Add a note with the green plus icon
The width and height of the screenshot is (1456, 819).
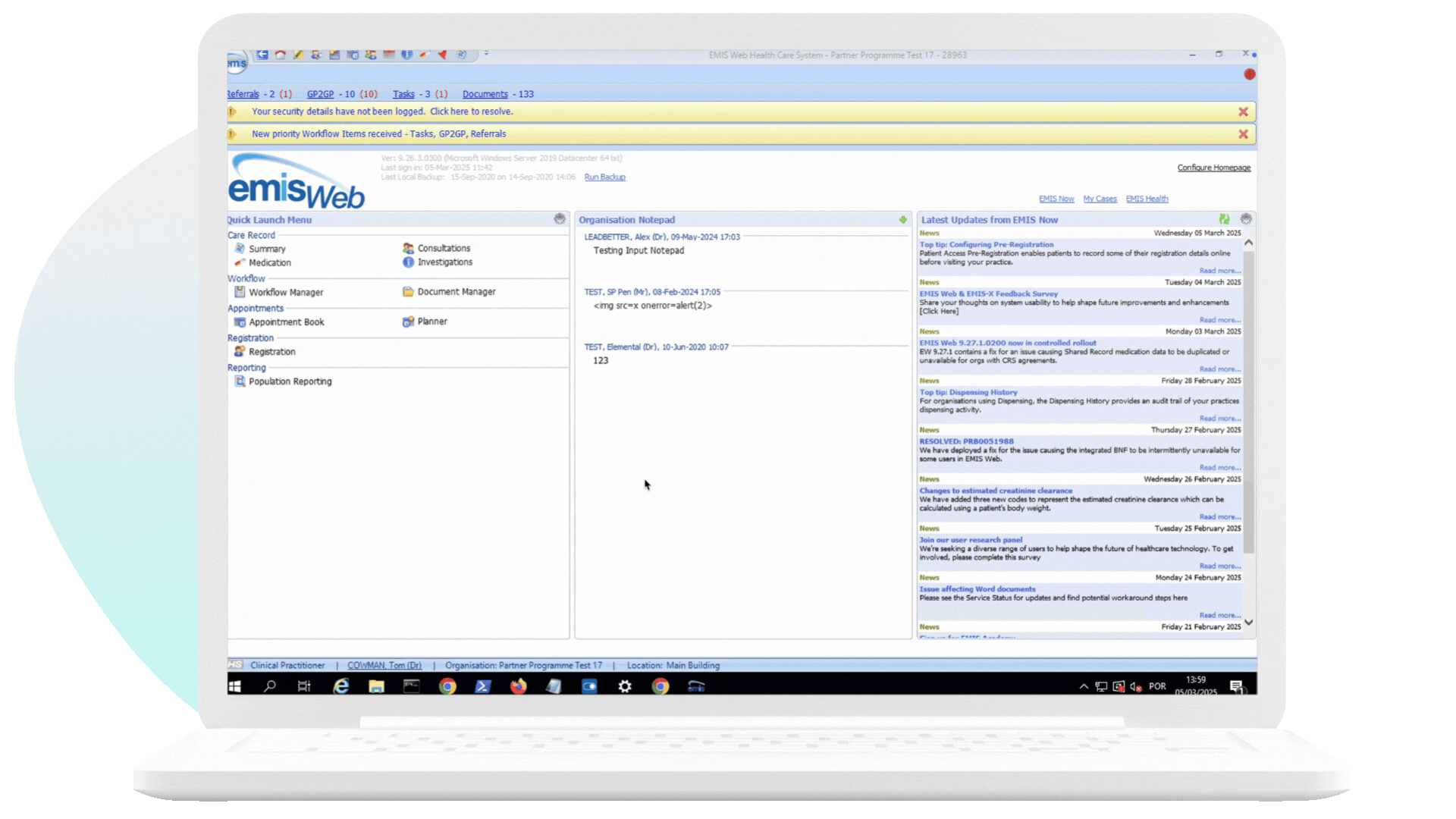(902, 220)
